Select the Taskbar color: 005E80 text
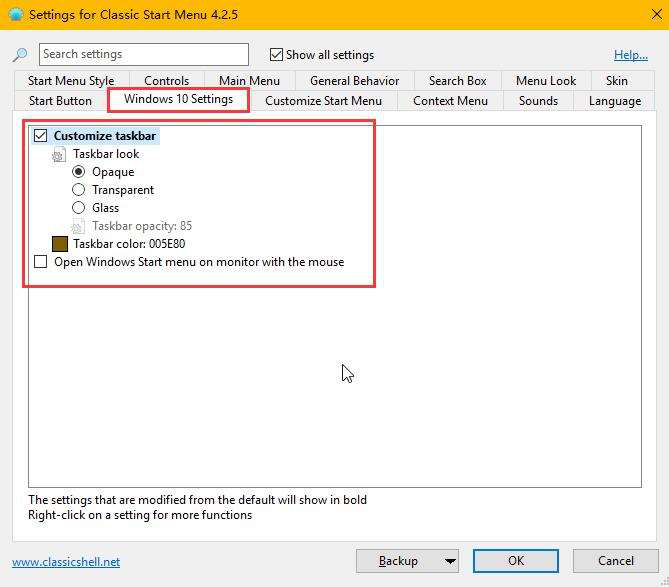The height and width of the screenshot is (587, 669). [x=129, y=244]
